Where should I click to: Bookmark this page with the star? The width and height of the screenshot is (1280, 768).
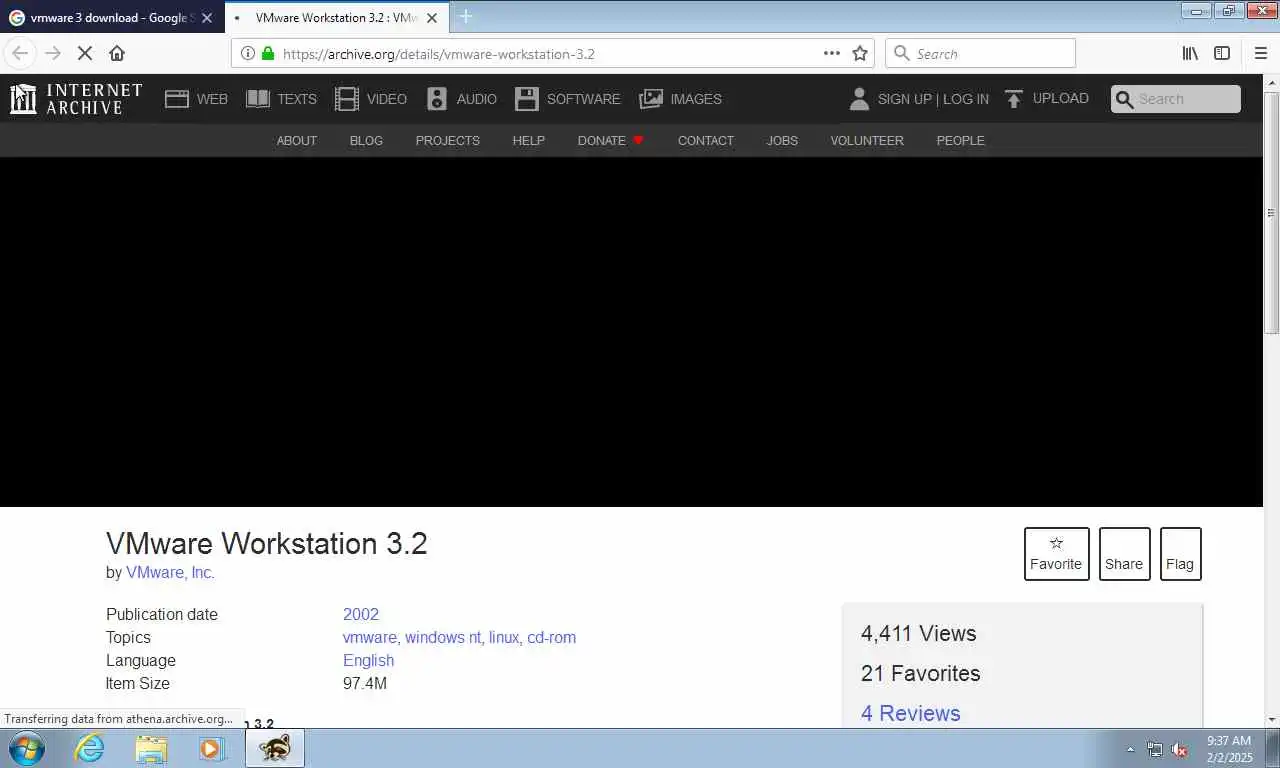[860, 54]
